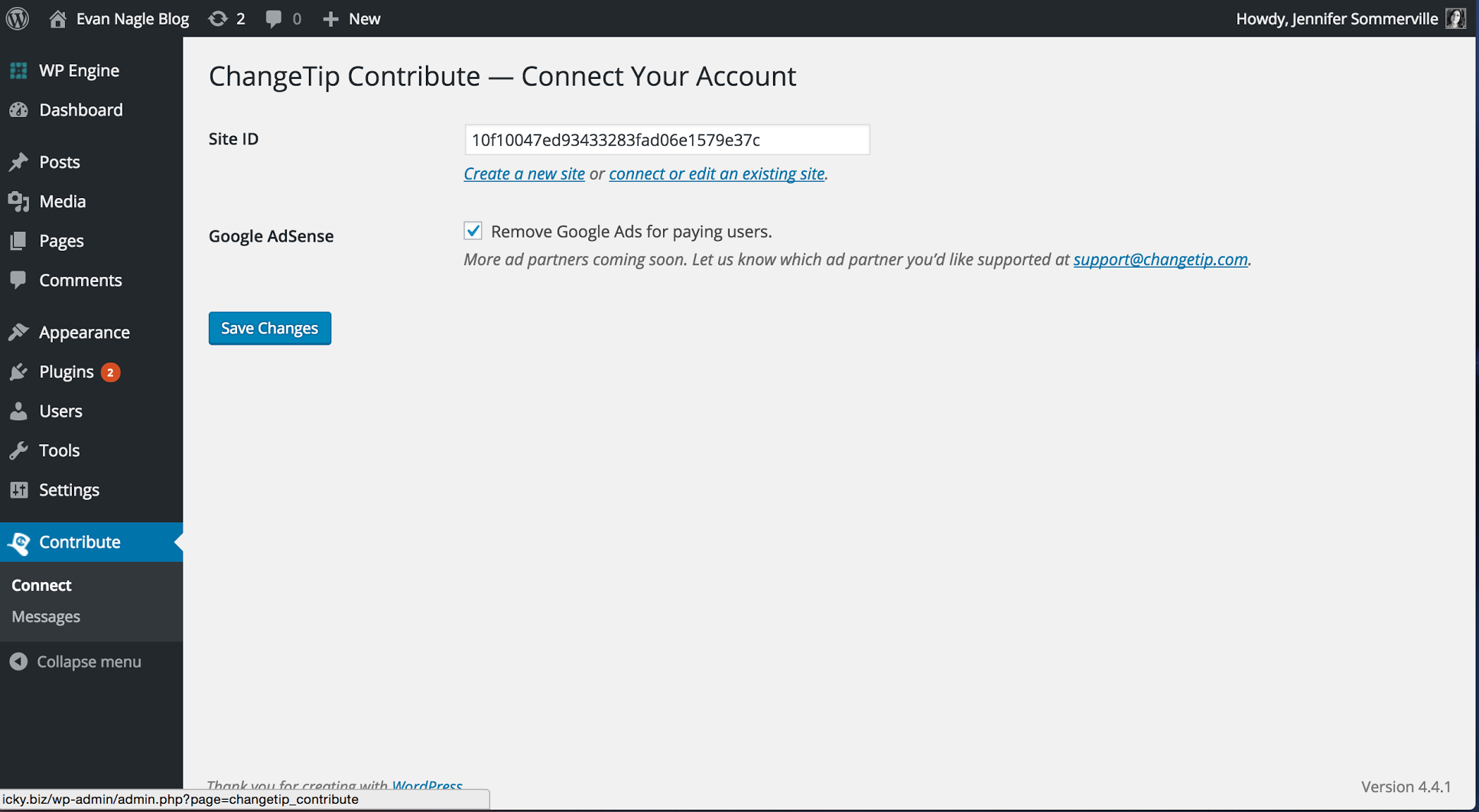Uncheck Remove Google Ads for paying users

click(473, 231)
